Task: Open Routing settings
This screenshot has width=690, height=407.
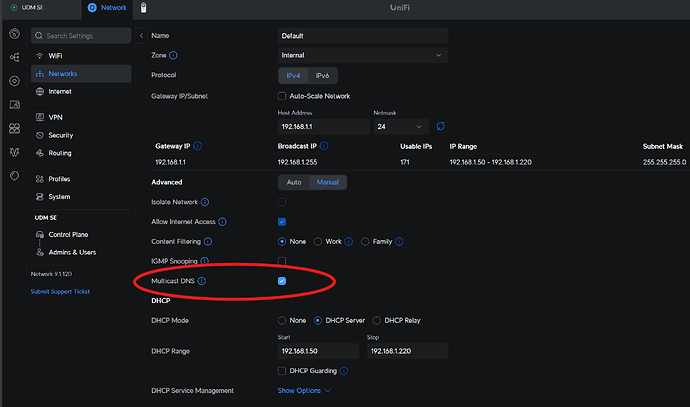Action: tap(81, 153)
